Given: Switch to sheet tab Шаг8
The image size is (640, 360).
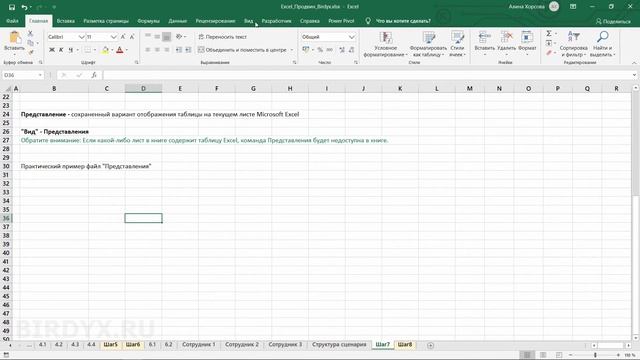Looking at the screenshot, I should click(x=405, y=344).
